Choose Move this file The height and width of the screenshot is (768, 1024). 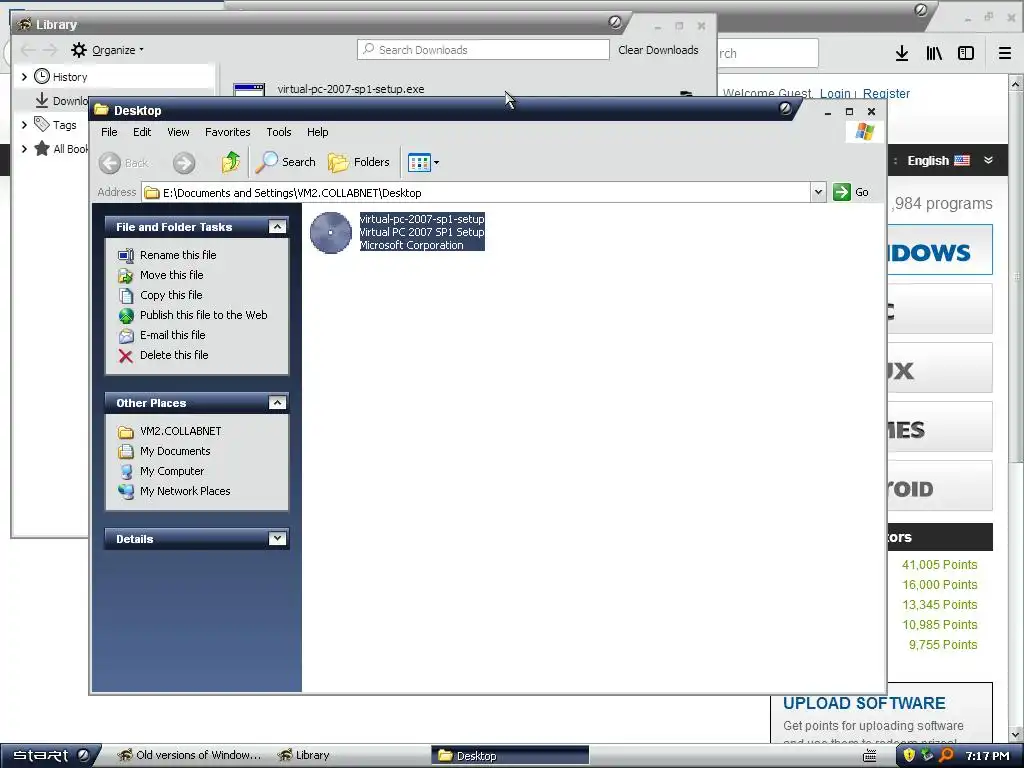(x=171, y=275)
